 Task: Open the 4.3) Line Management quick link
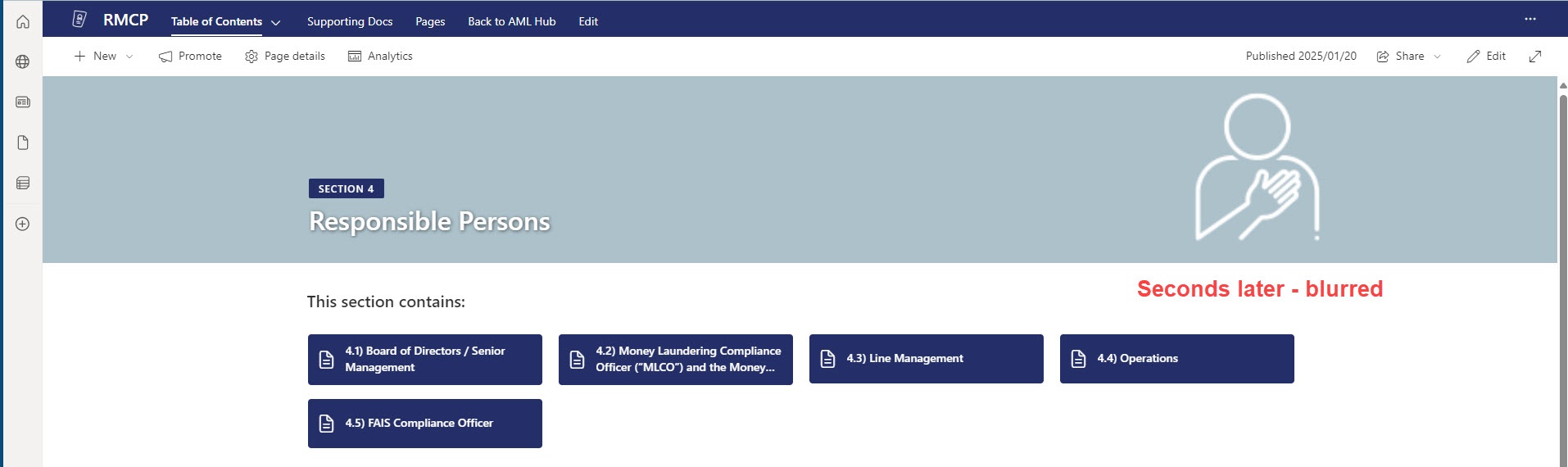(927, 359)
